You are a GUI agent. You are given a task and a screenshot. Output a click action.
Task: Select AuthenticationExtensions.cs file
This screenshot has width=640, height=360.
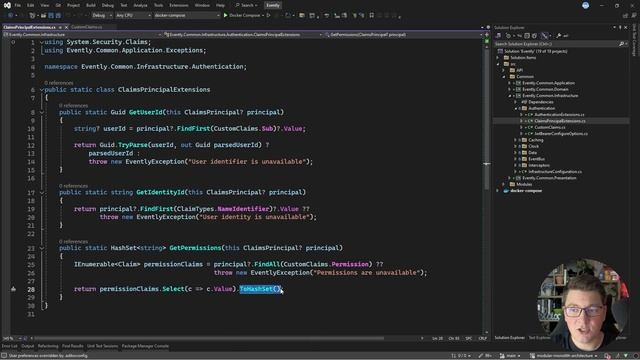tap(559, 115)
